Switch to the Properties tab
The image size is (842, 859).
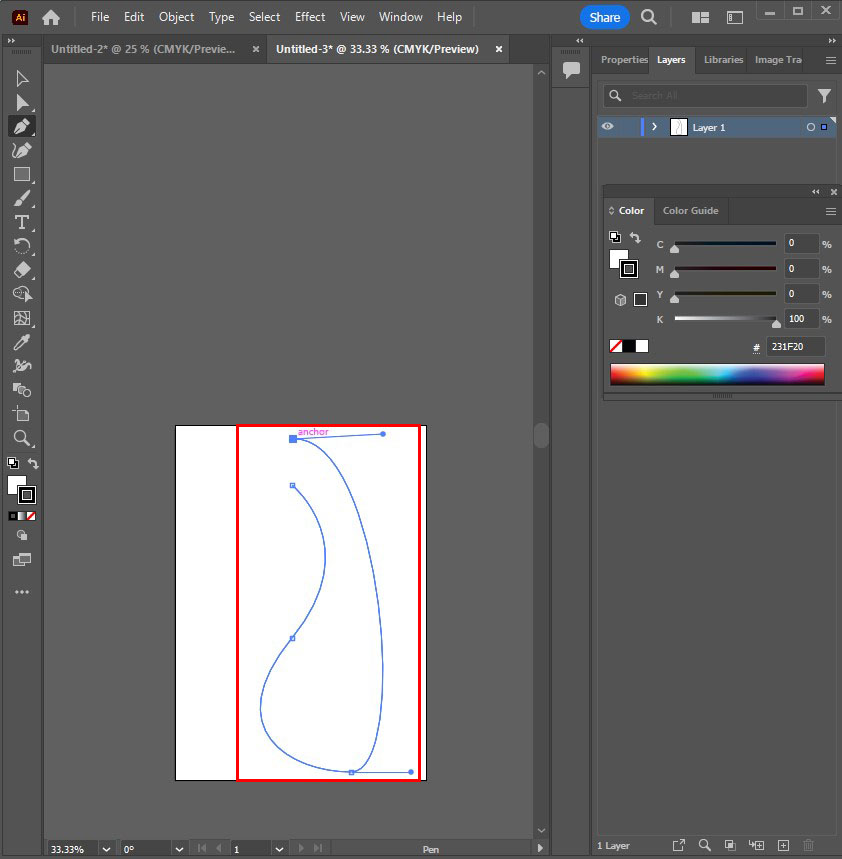(x=624, y=60)
